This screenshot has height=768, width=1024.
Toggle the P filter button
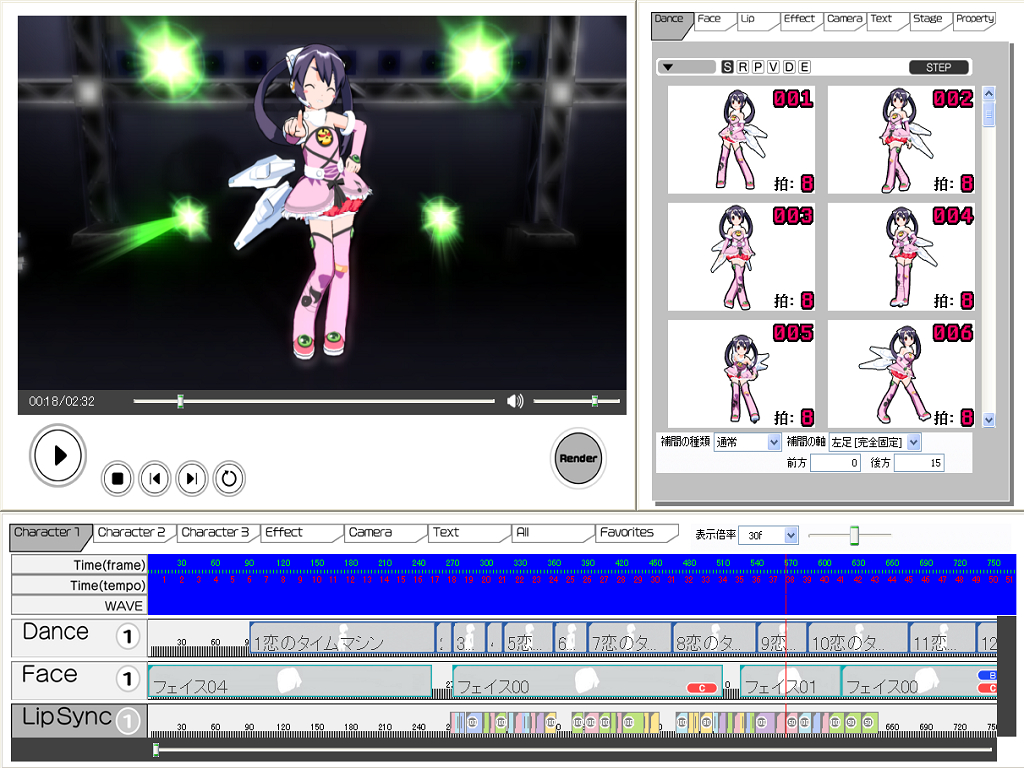(758, 67)
